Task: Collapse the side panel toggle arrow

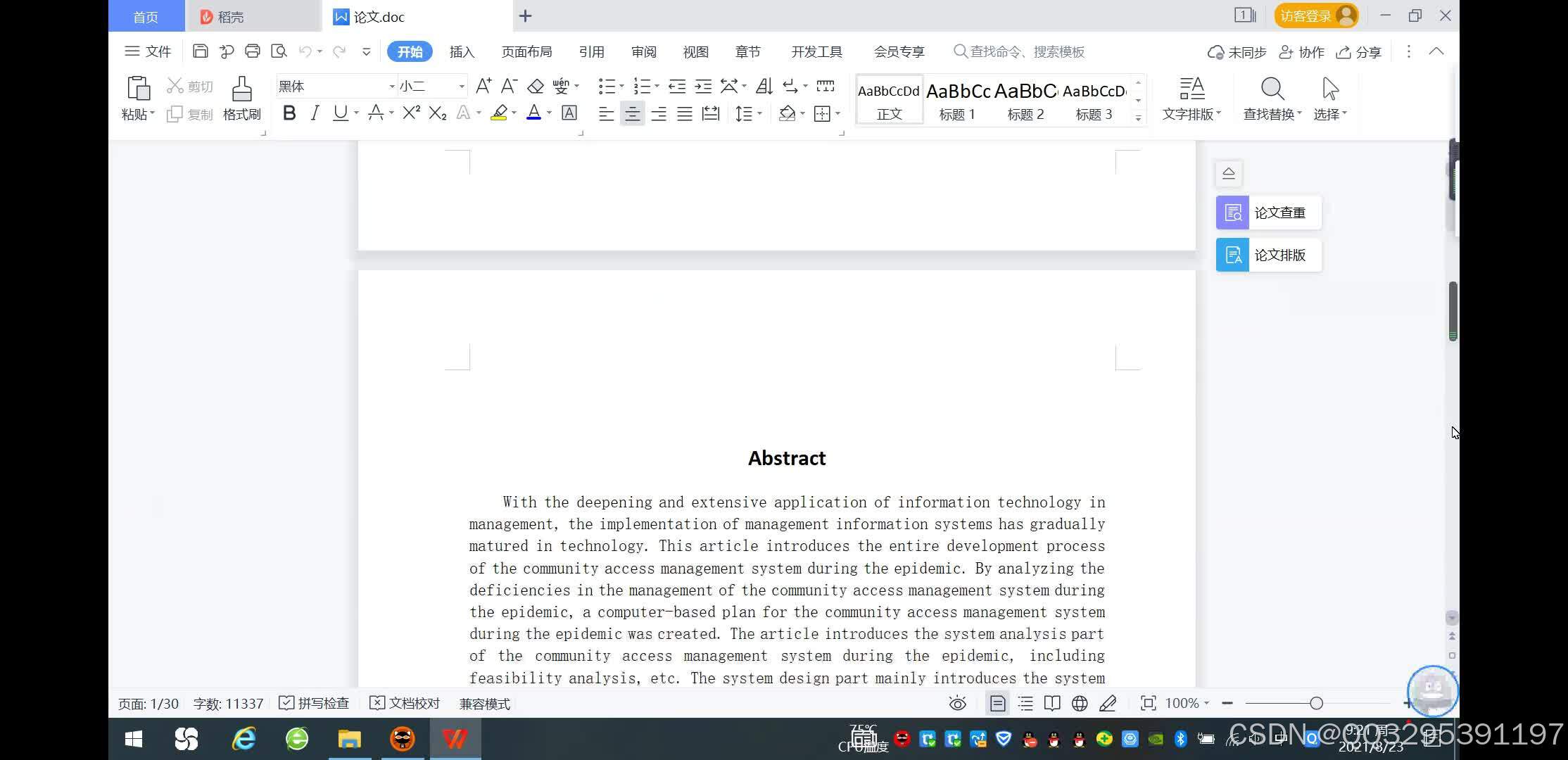Action: click(1229, 173)
